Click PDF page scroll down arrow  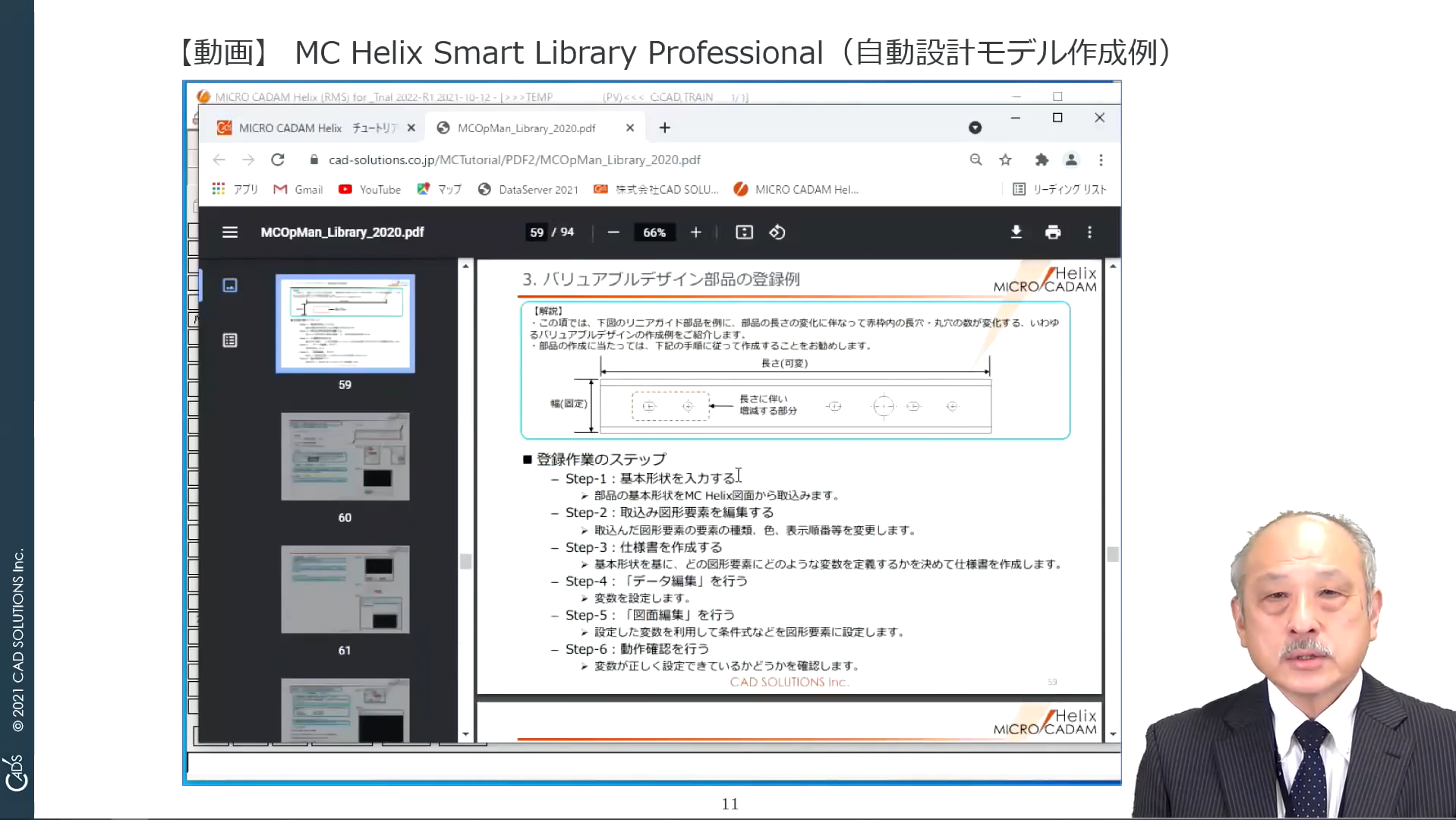coord(1113,734)
